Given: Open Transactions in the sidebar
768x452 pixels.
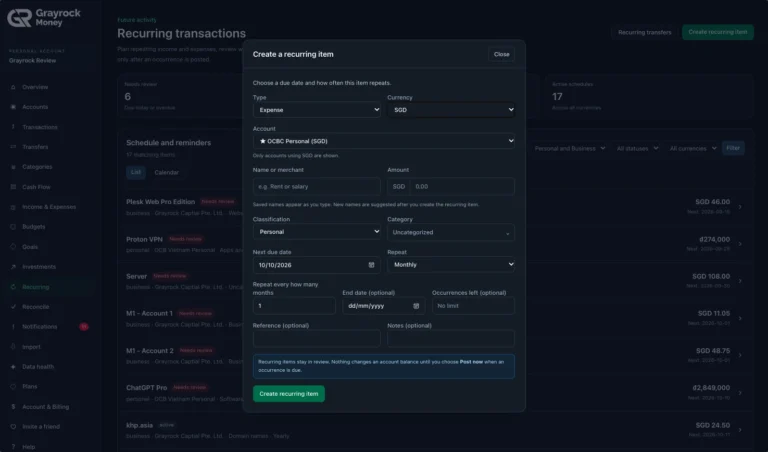Looking at the screenshot, I should pyautogui.click(x=40, y=127).
